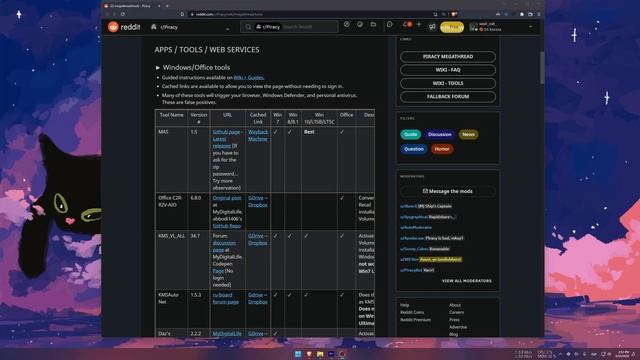The image size is (640, 360).
Task: Open the Popular feed icon in Reddit header
Action: pyautogui.click(x=347, y=24)
